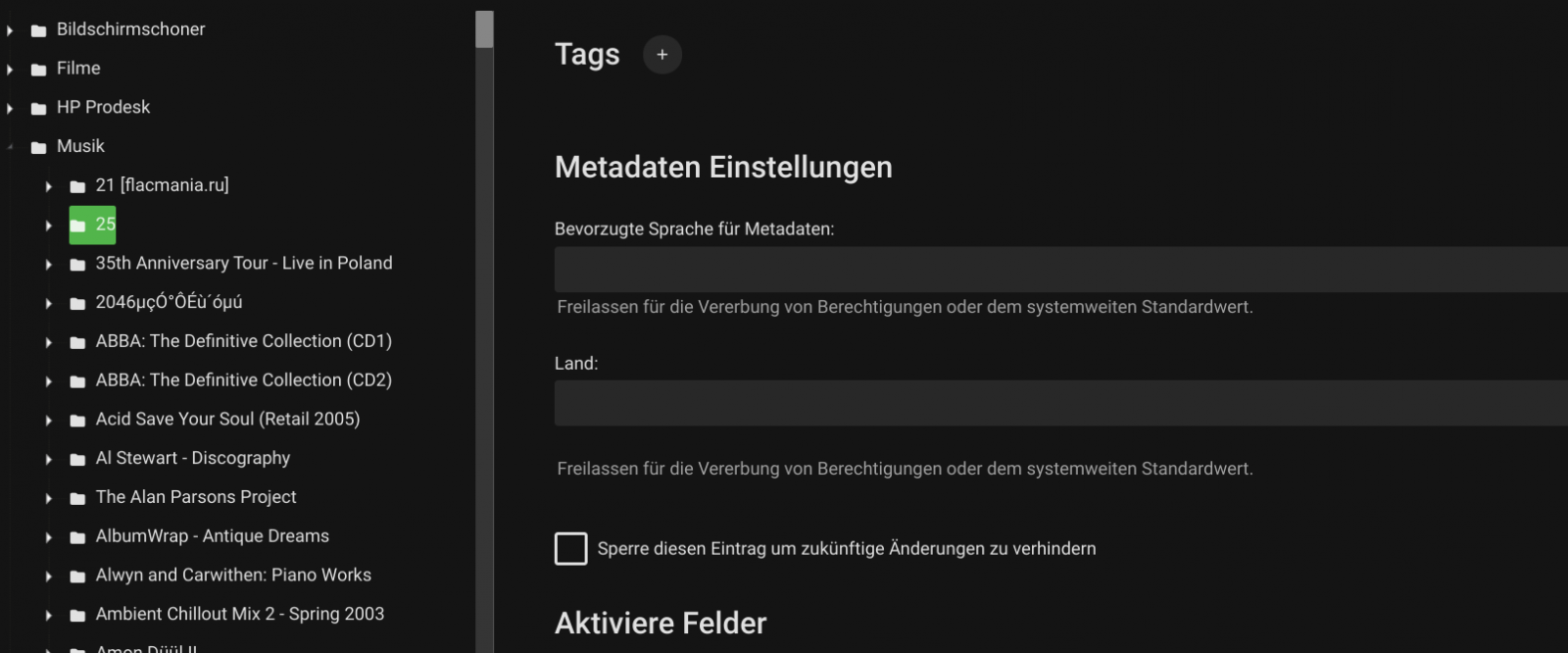Expand the 35th Anniversary Tour folder
This screenshot has width=1568, height=653.
pos(48,263)
